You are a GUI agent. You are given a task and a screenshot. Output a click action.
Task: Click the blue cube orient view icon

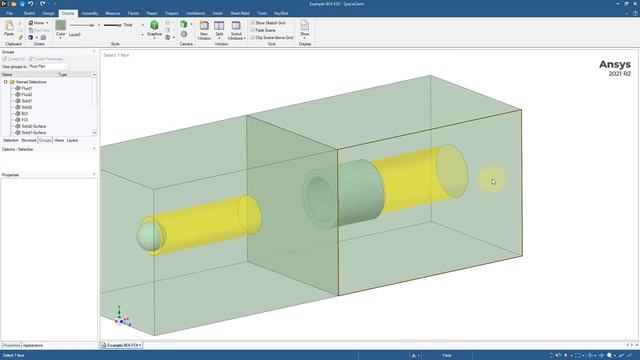pos(31,38)
